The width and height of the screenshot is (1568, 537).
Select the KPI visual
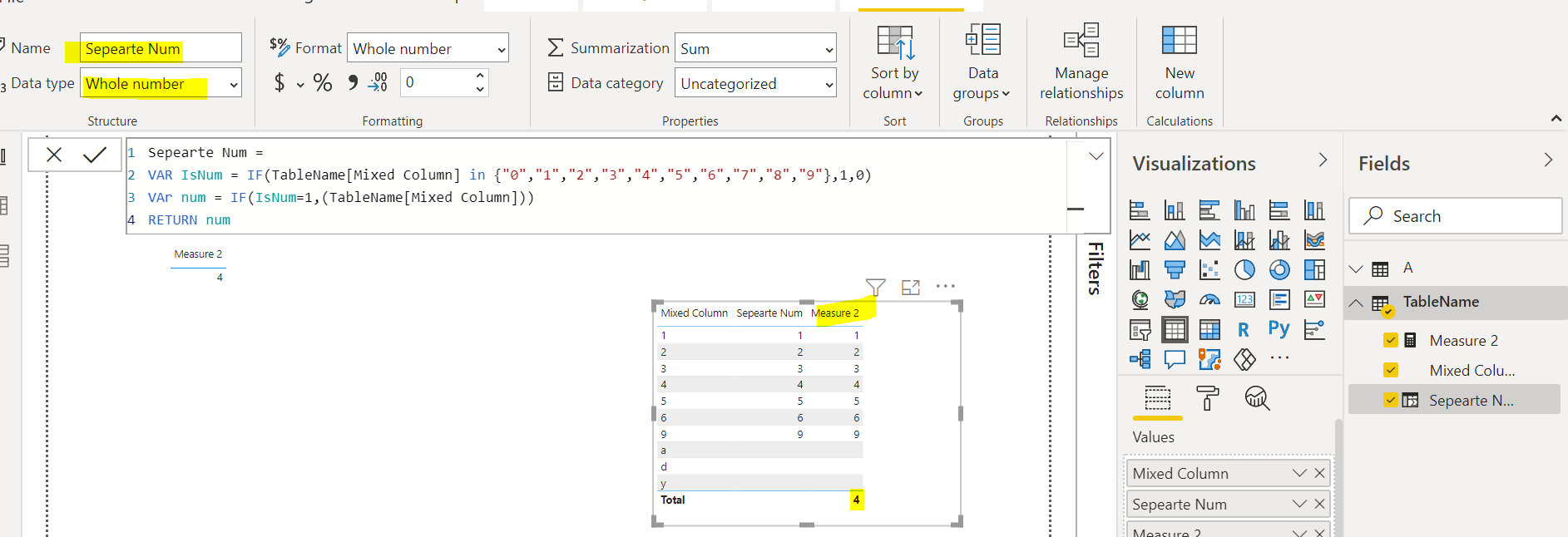(x=1314, y=299)
